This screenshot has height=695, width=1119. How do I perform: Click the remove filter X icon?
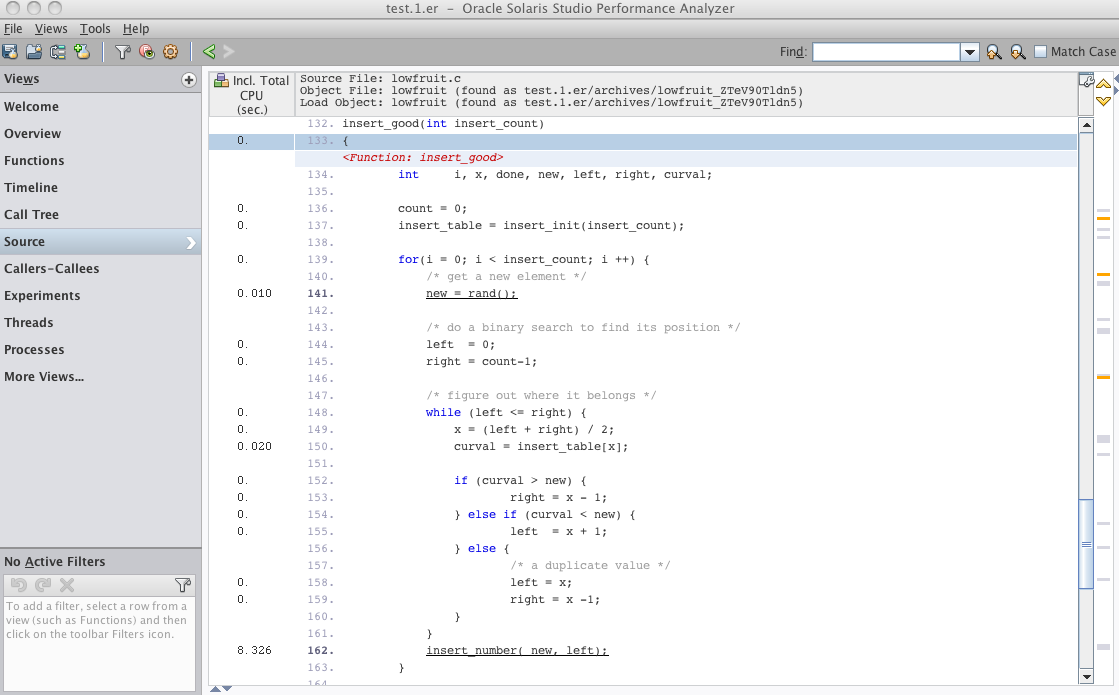(67, 585)
